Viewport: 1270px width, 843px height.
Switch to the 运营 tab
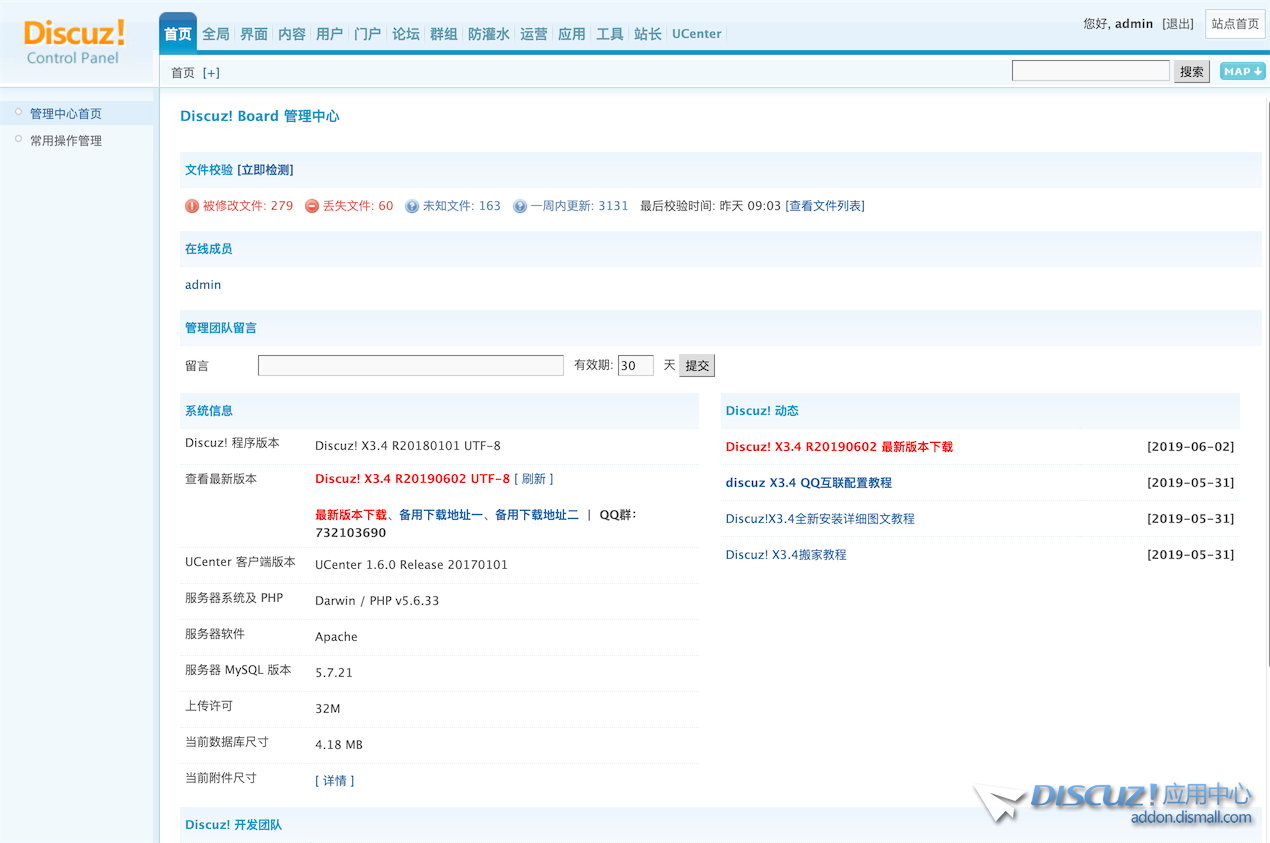(x=534, y=34)
